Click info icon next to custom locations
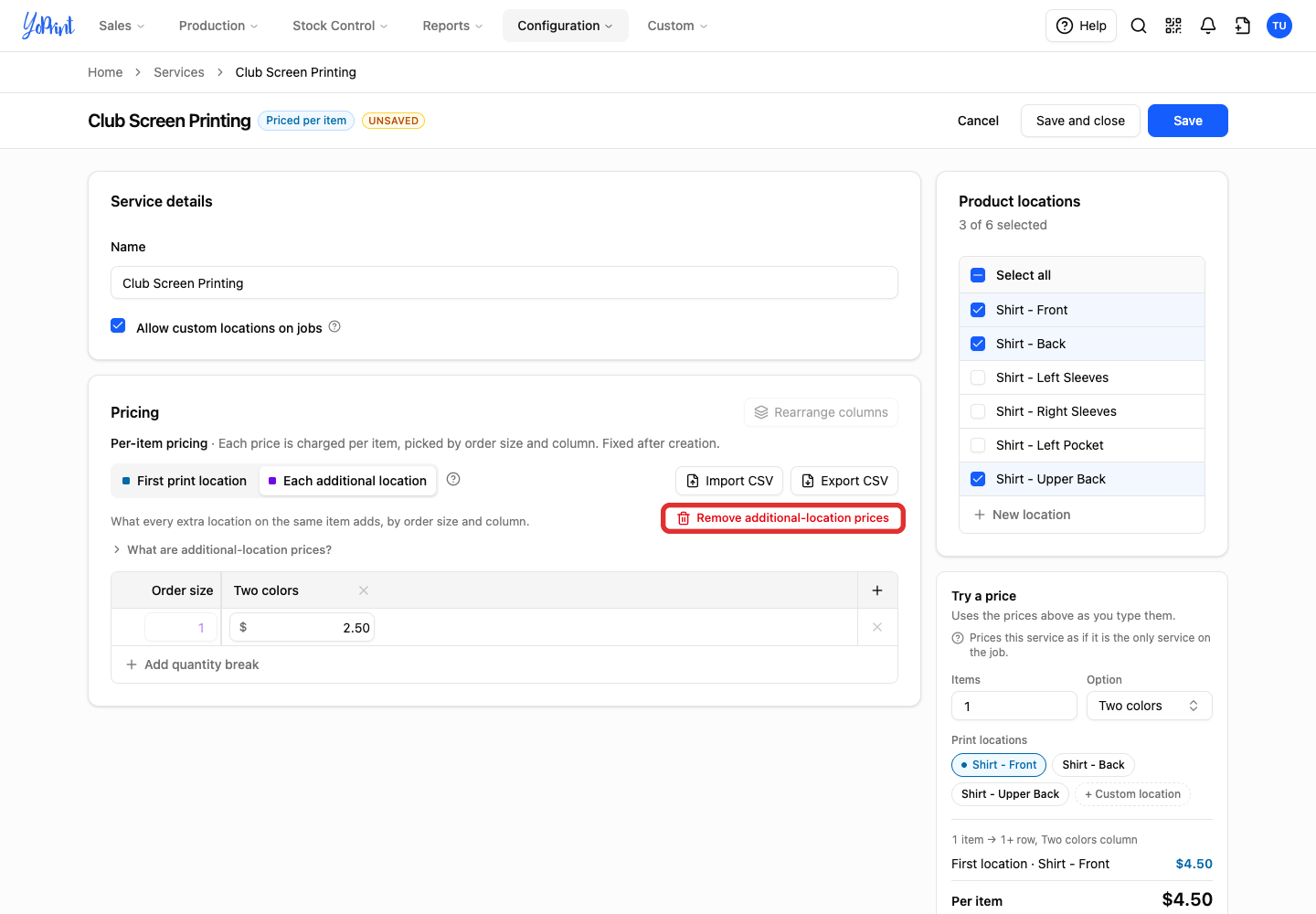1316x914 pixels. coord(334,326)
